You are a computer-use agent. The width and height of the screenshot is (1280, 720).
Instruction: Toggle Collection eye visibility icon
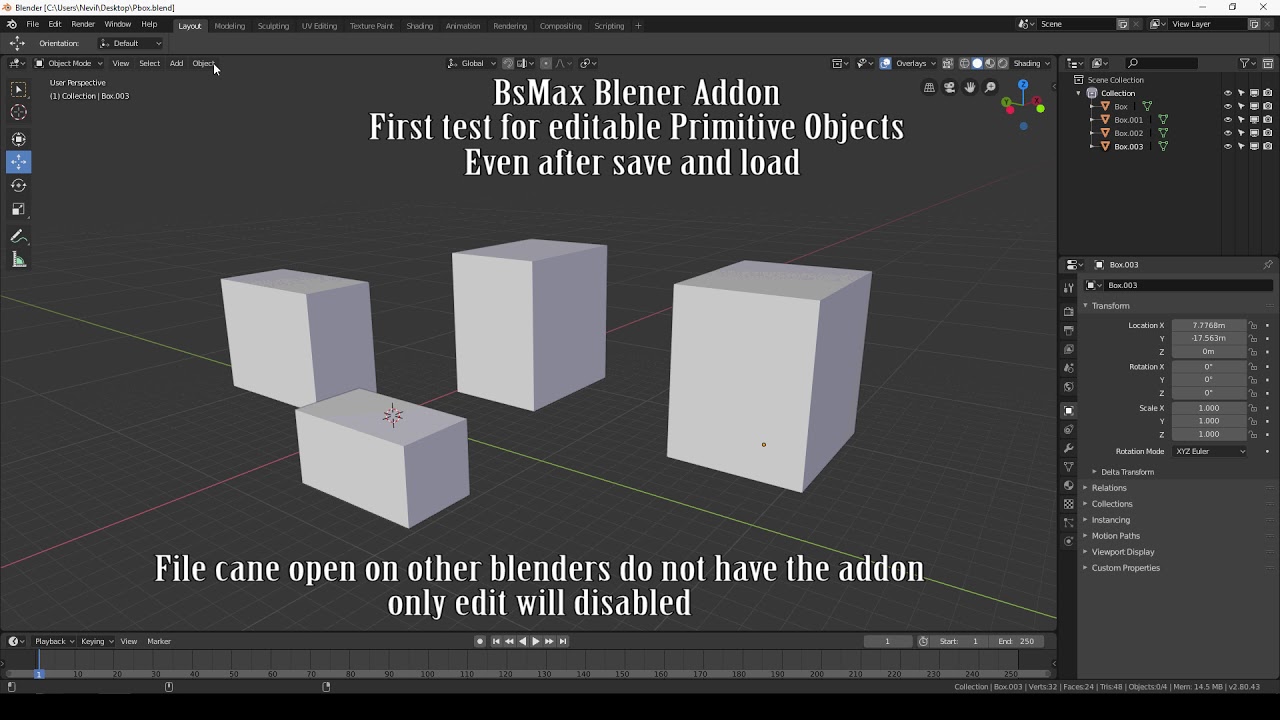tap(1228, 93)
